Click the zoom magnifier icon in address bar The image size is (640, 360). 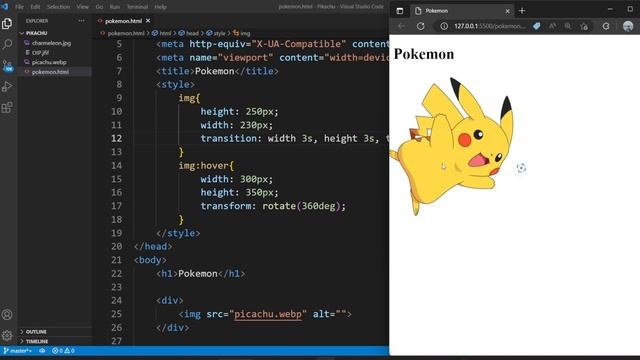[x=568, y=26]
